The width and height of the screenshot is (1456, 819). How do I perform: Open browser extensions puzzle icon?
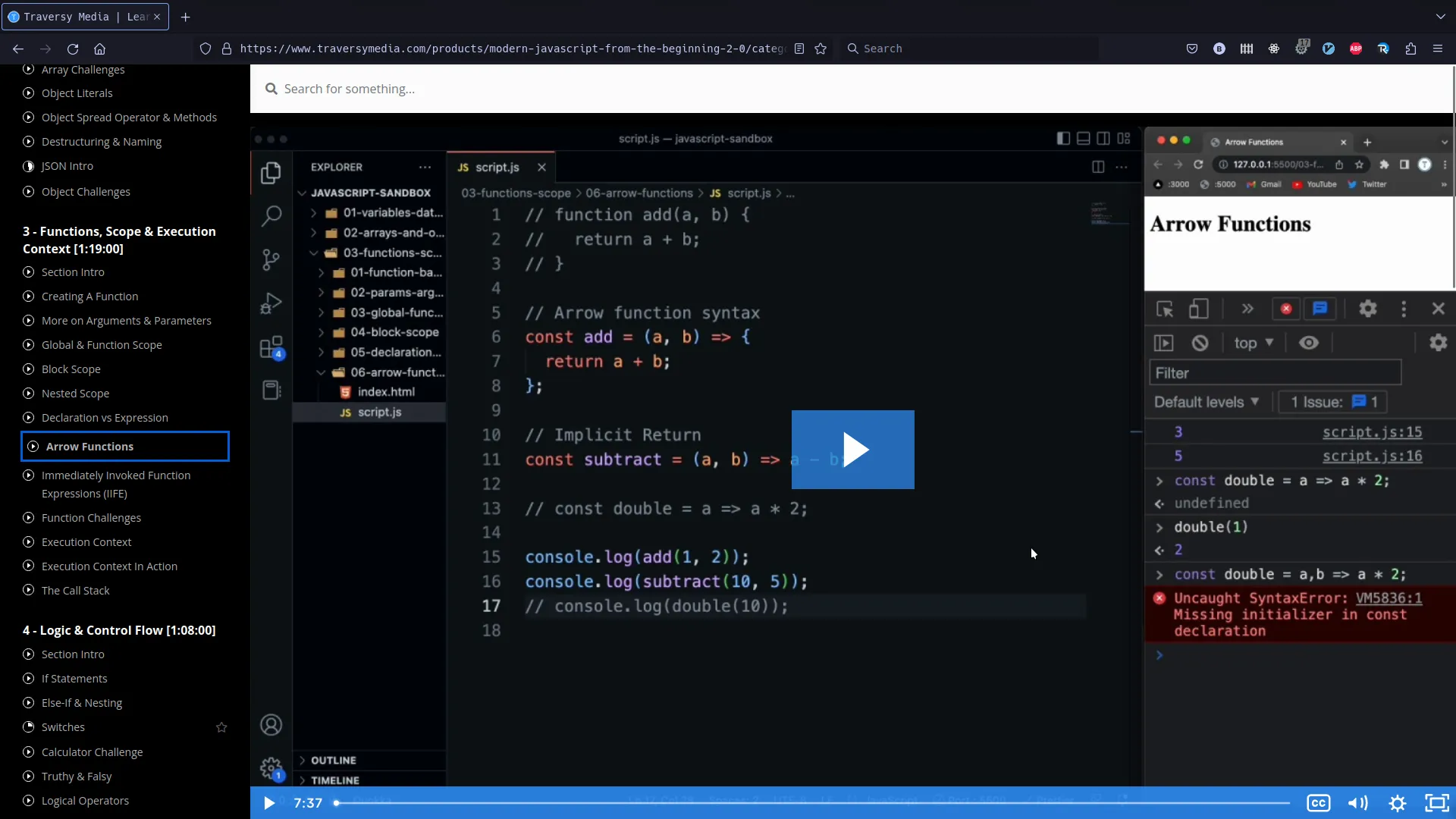pyautogui.click(x=1410, y=49)
